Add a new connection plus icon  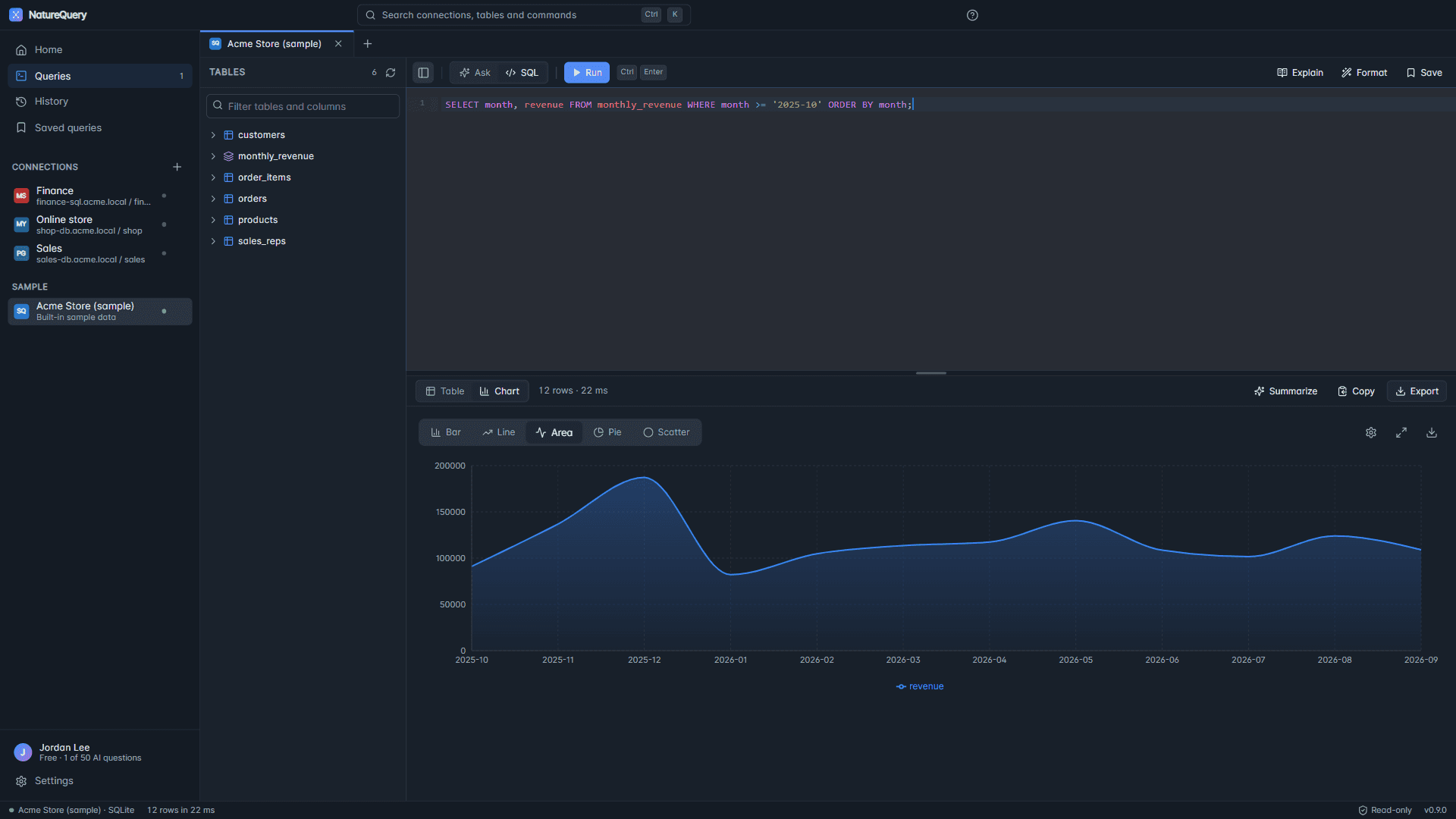[177, 167]
